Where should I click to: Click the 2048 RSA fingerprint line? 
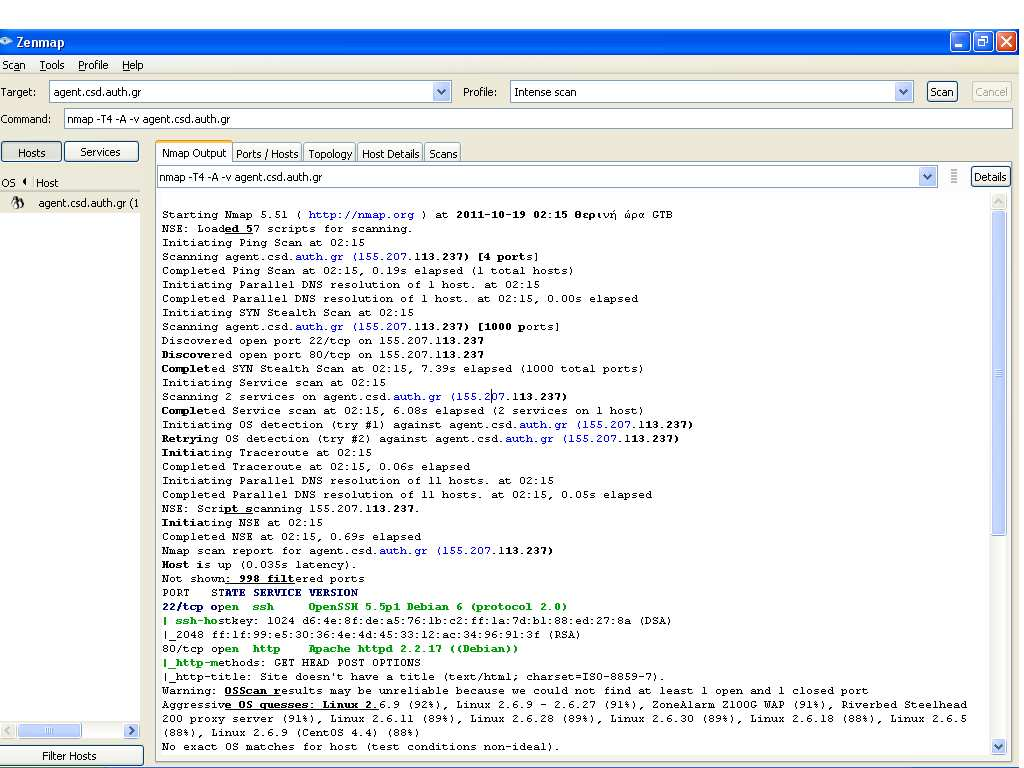click(371, 635)
